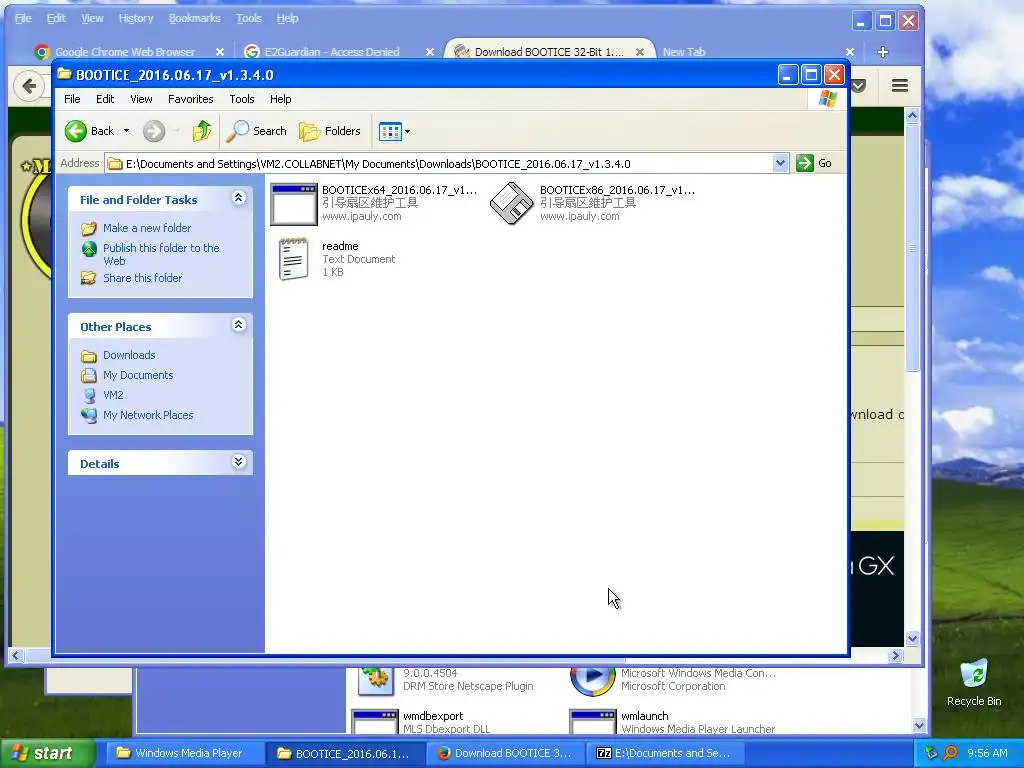1024x768 pixels.
Task: Open the Favorites menu
Action: tap(190, 99)
